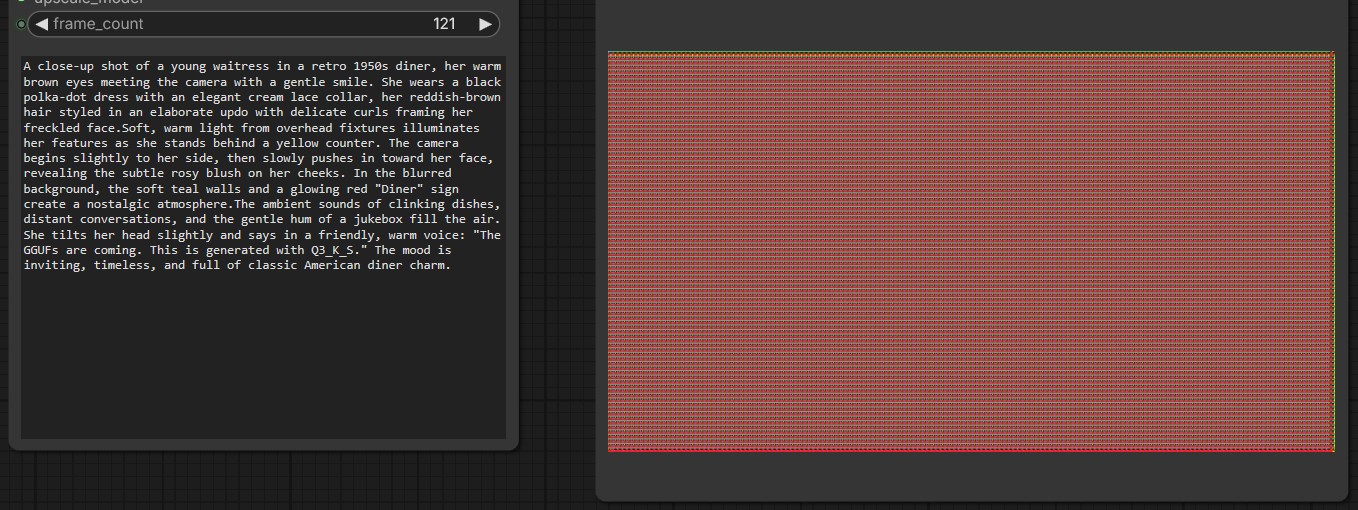The height and width of the screenshot is (510, 1358).
Task: Click empty canvas between the two nodes
Action: pos(556,250)
